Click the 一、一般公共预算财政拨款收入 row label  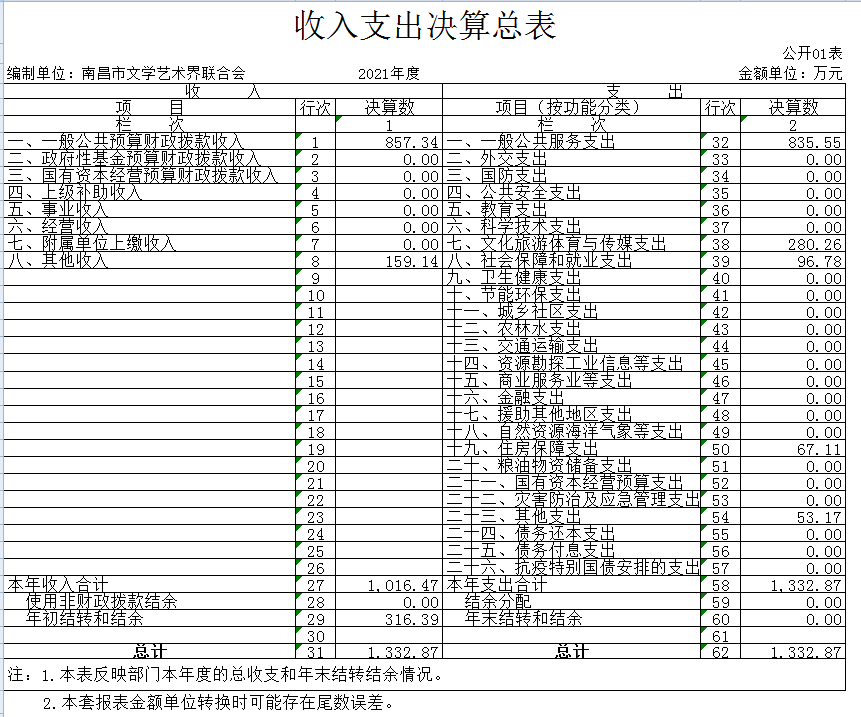coord(150,142)
